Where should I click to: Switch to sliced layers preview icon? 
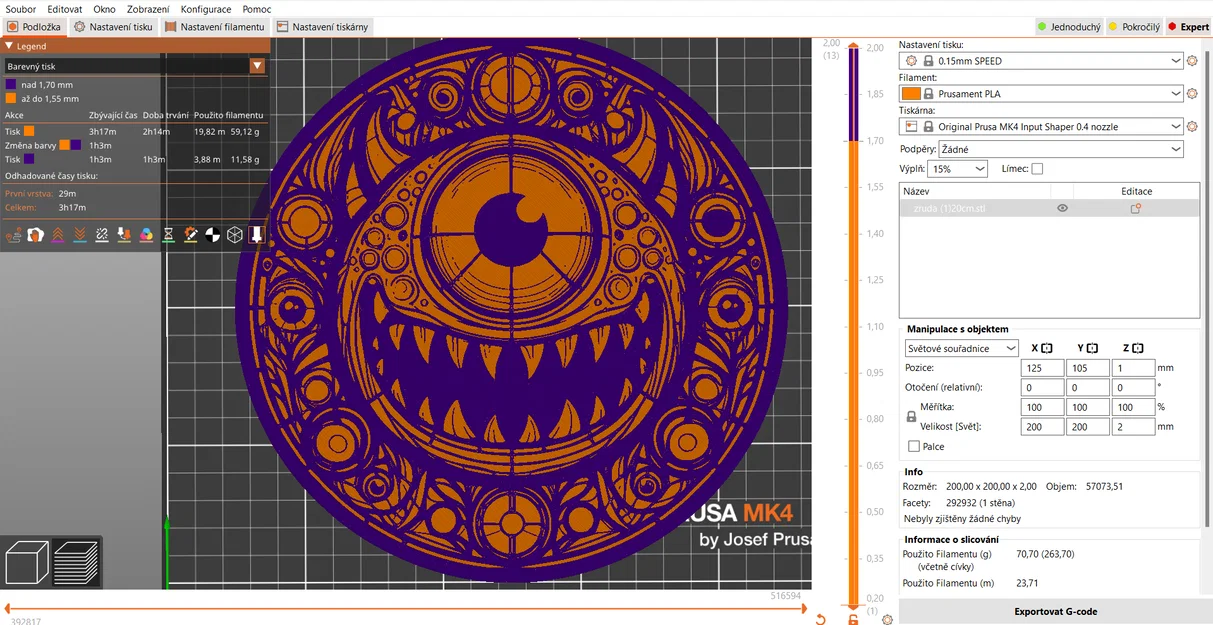[76, 563]
